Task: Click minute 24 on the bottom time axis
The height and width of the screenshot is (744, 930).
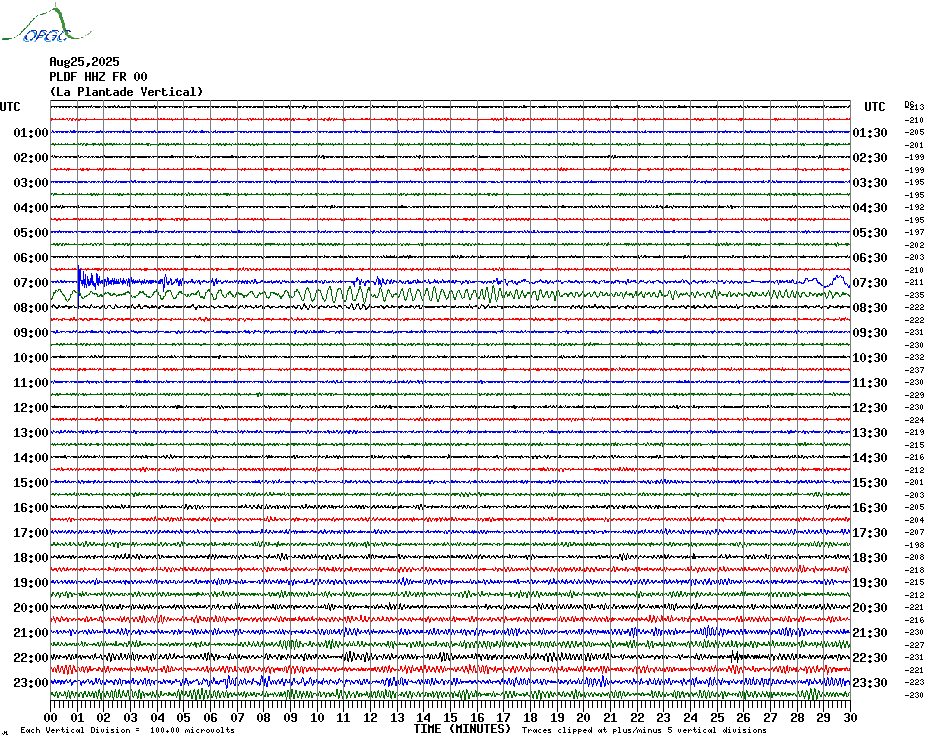Action: [x=690, y=718]
